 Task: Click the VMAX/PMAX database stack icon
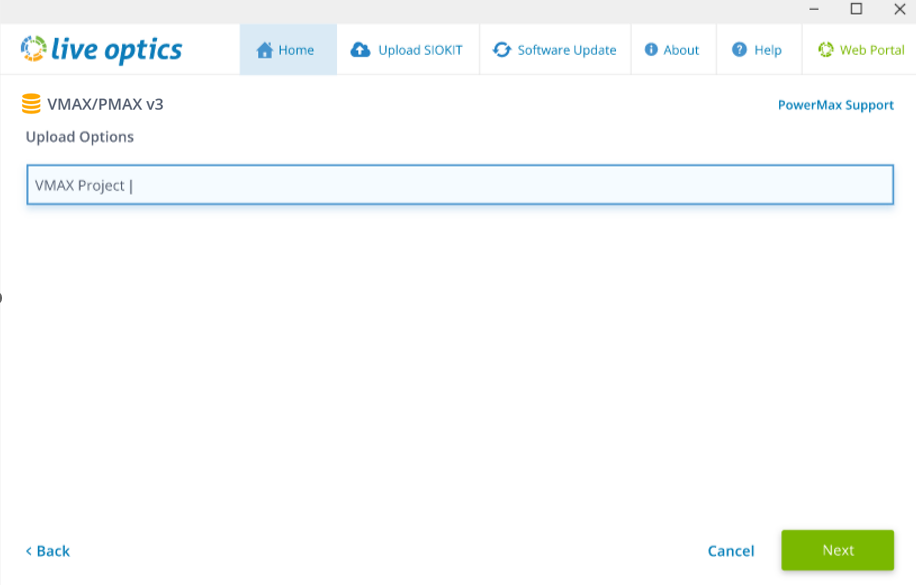click(x=31, y=104)
